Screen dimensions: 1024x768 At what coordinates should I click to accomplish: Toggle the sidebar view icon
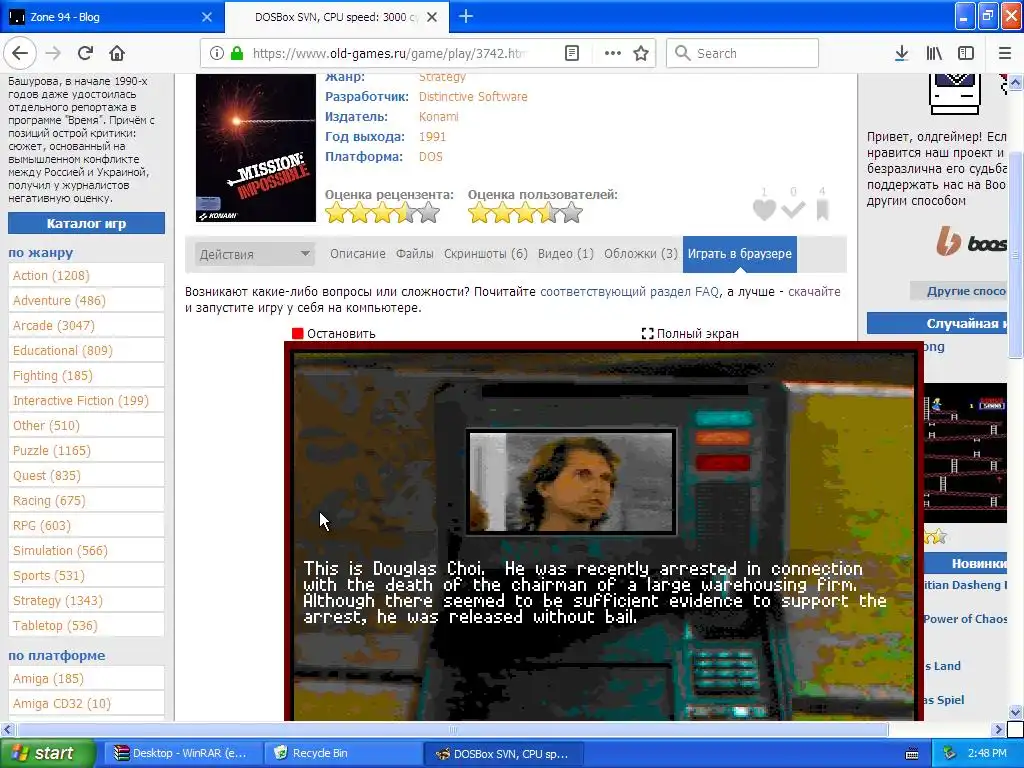[x=966, y=53]
